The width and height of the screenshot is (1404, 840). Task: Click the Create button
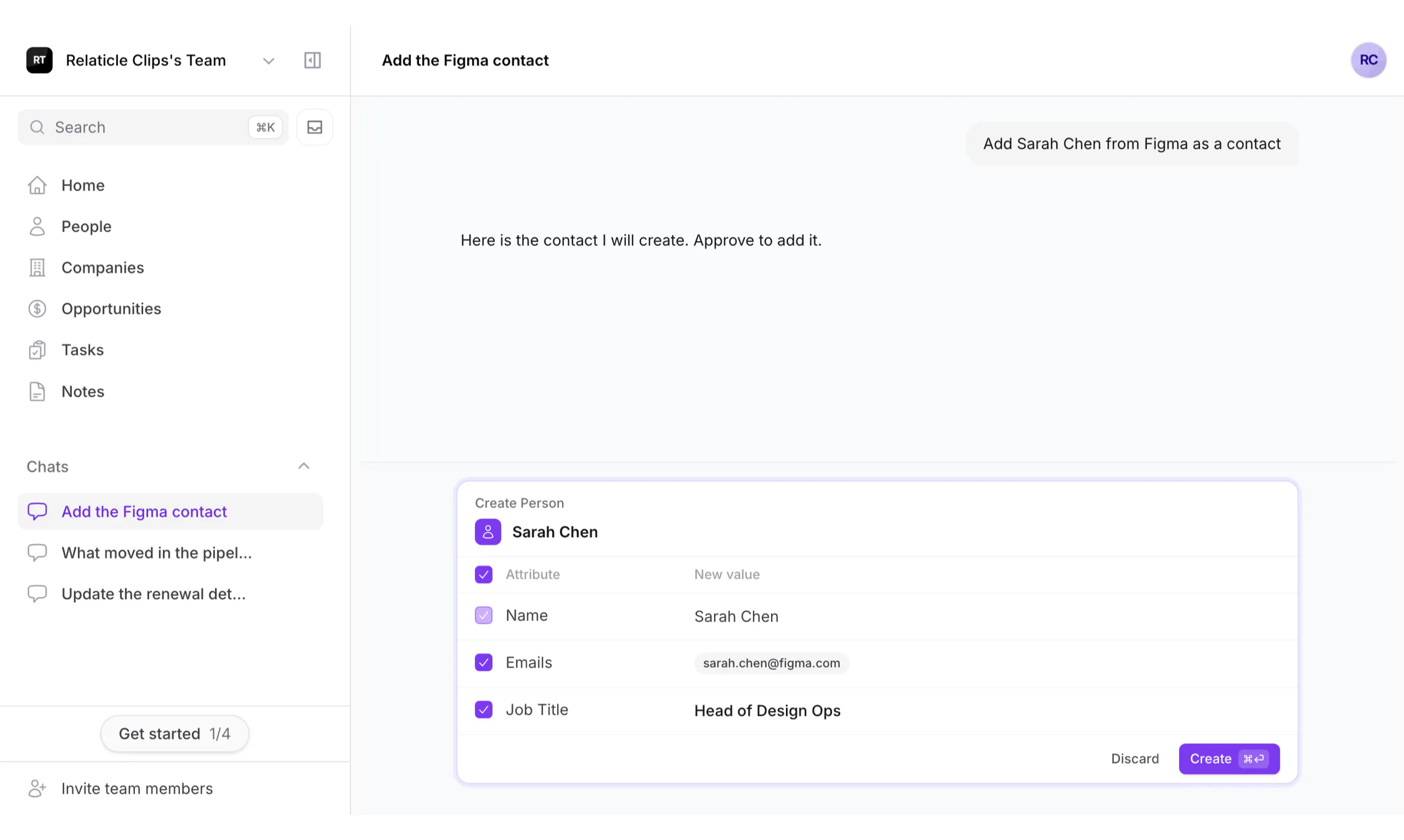1228,759
